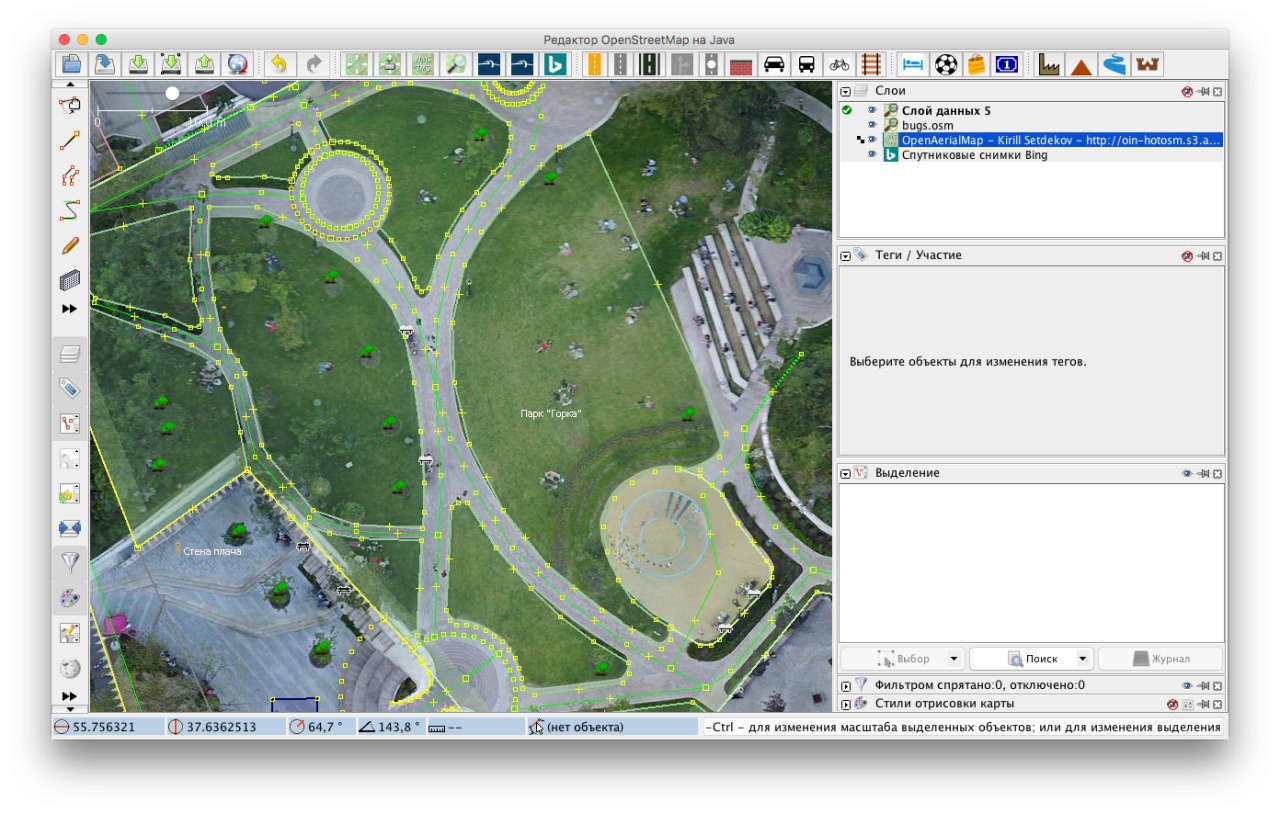Pin the Теги / Участие panel
The width and height of the screenshot is (1280, 813).
[1203, 256]
